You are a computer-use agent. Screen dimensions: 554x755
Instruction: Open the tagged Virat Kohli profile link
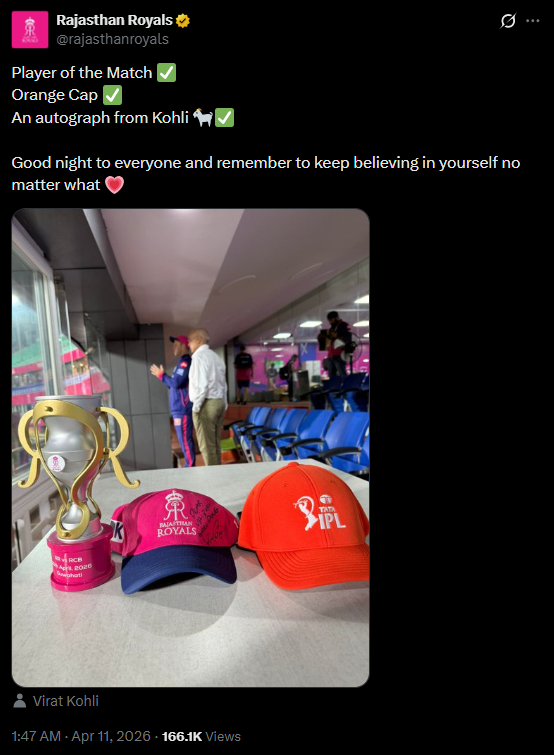(65, 701)
